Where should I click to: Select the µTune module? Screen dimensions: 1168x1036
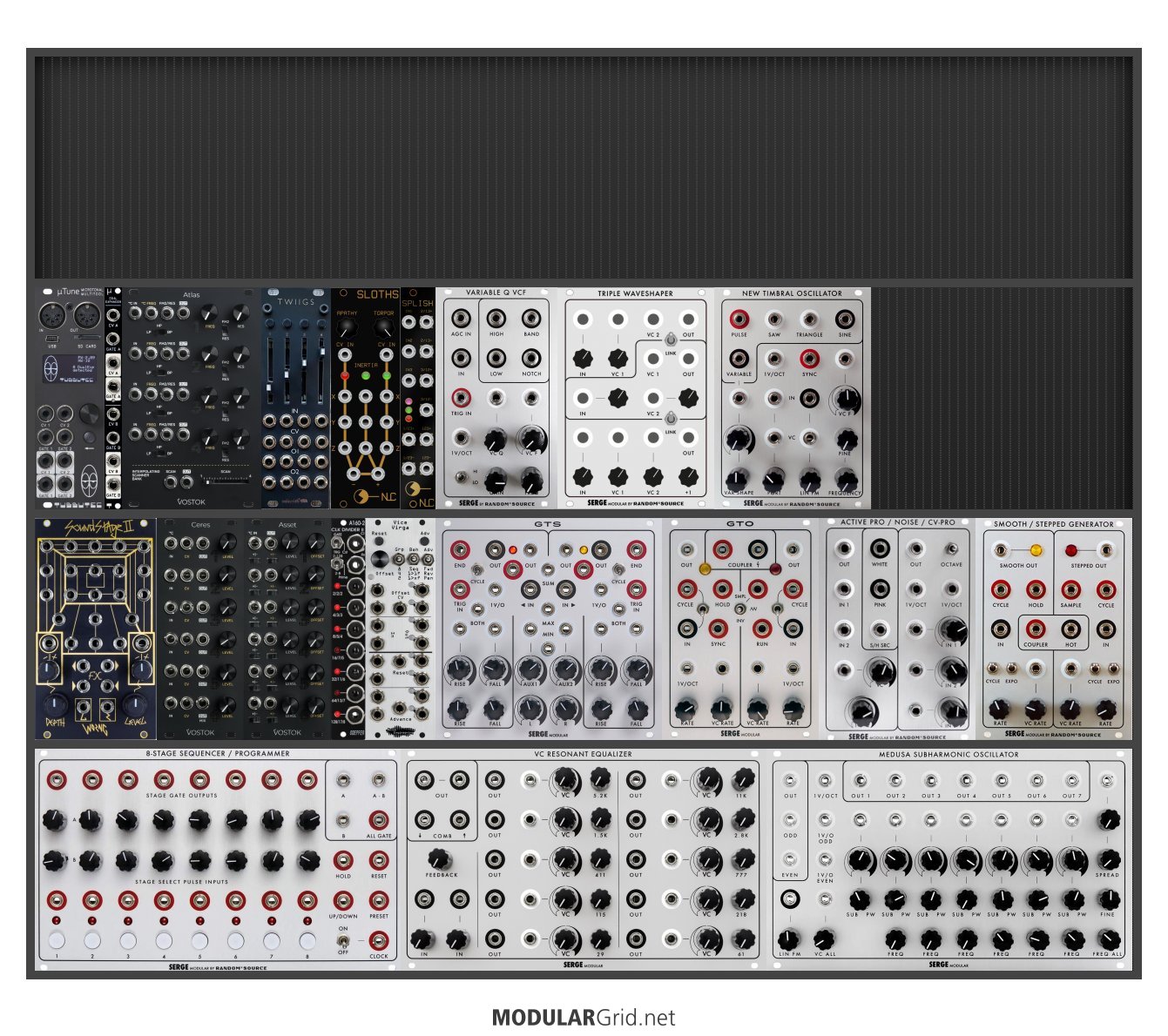70,398
